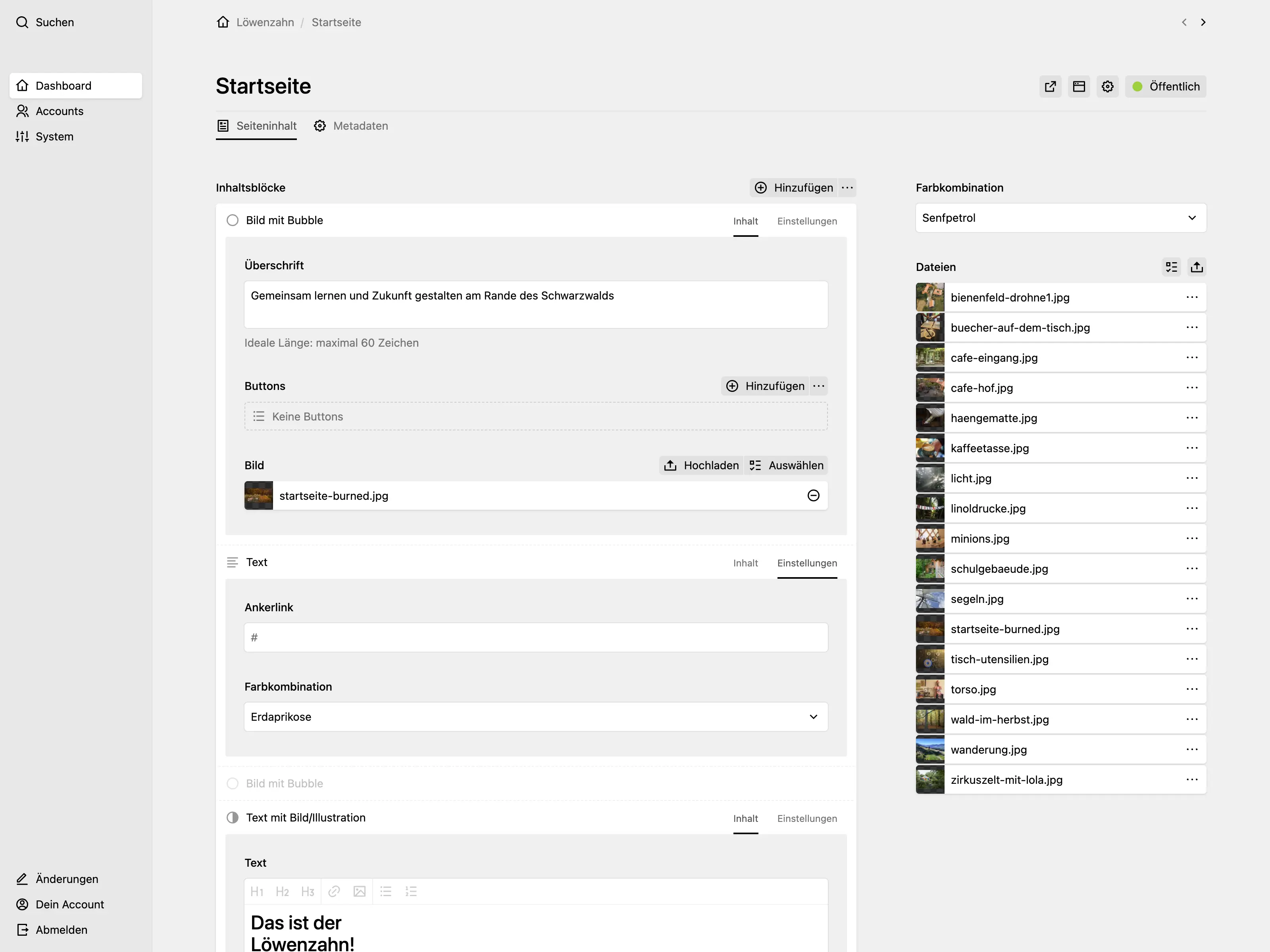1270x952 pixels.
Task: Create a numbered list in the editor
Action: (411, 891)
